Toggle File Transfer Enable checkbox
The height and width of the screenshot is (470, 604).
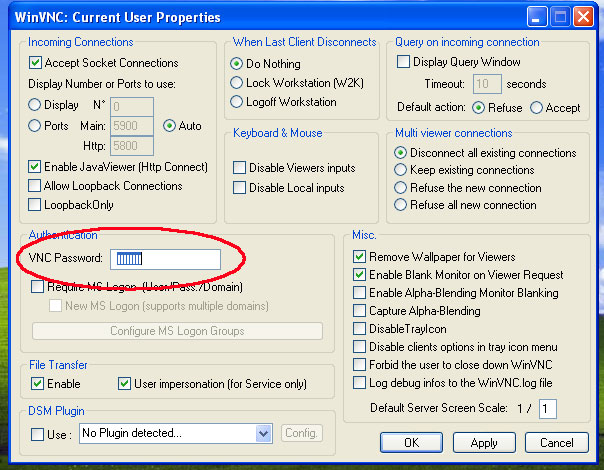(37, 384)
